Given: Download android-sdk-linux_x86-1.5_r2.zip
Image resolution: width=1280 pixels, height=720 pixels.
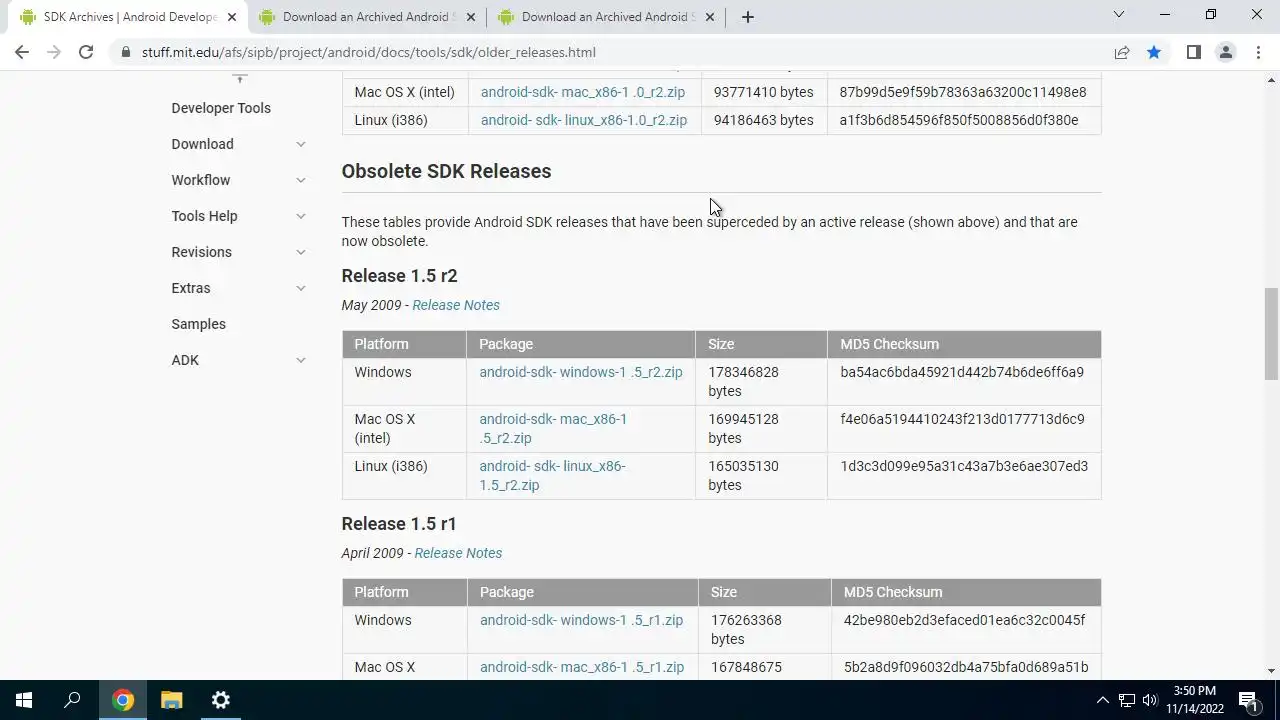Looking at the screenshot, I should coord(552,475).
